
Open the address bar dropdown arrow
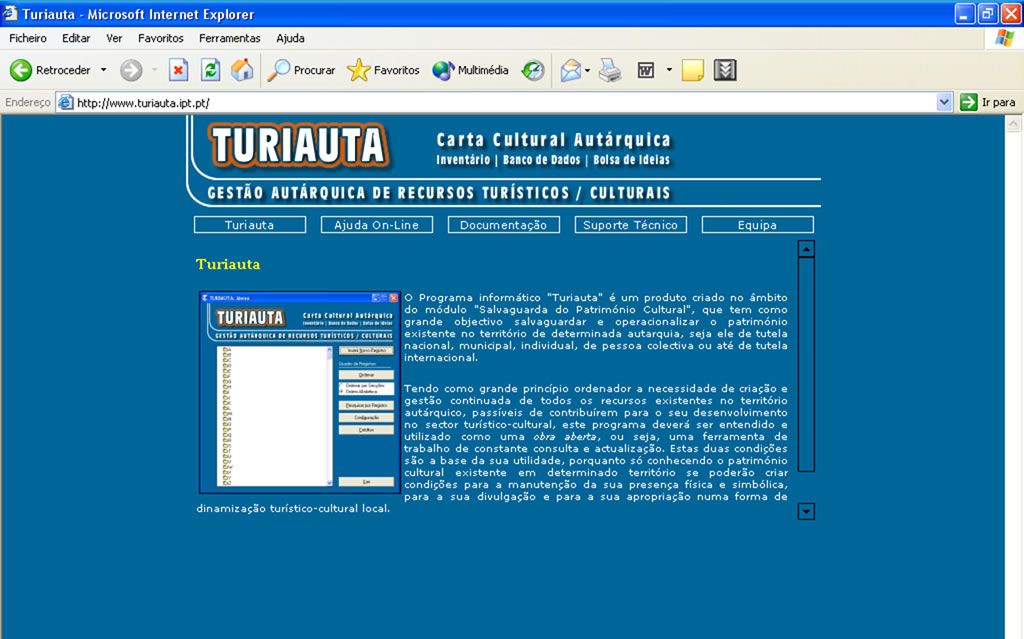tap(944, 102)
